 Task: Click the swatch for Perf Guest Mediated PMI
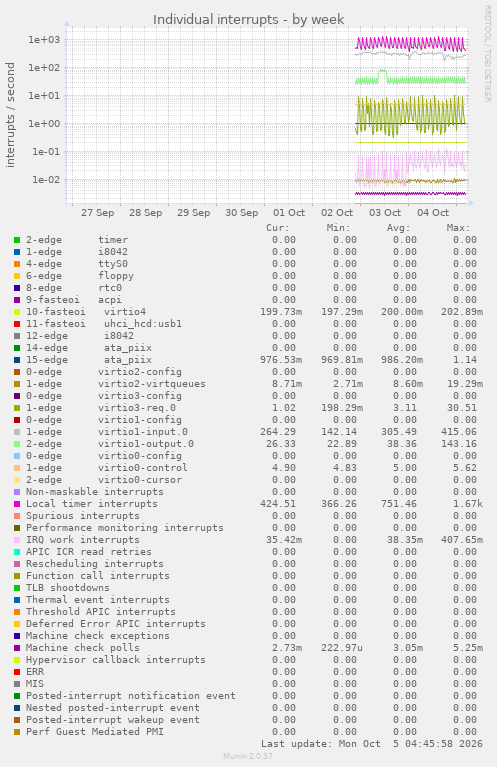click(x=17, y=732)
